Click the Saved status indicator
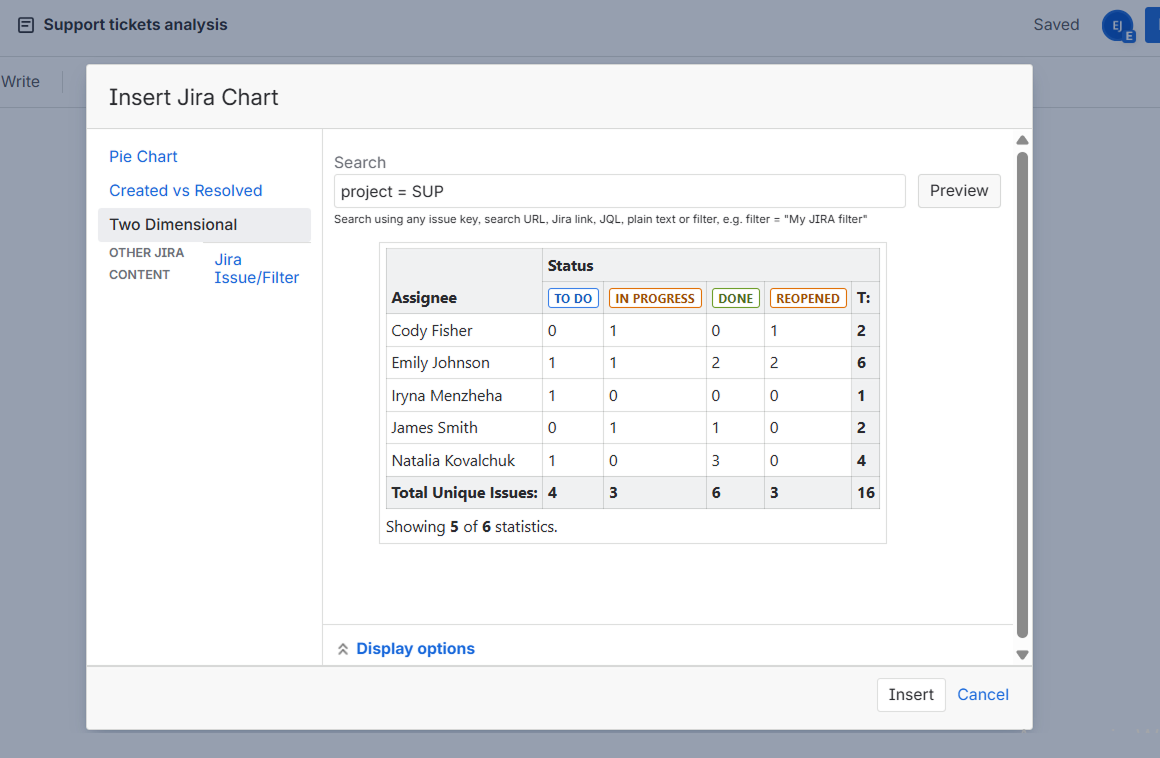 click(x=1056, y=24)
